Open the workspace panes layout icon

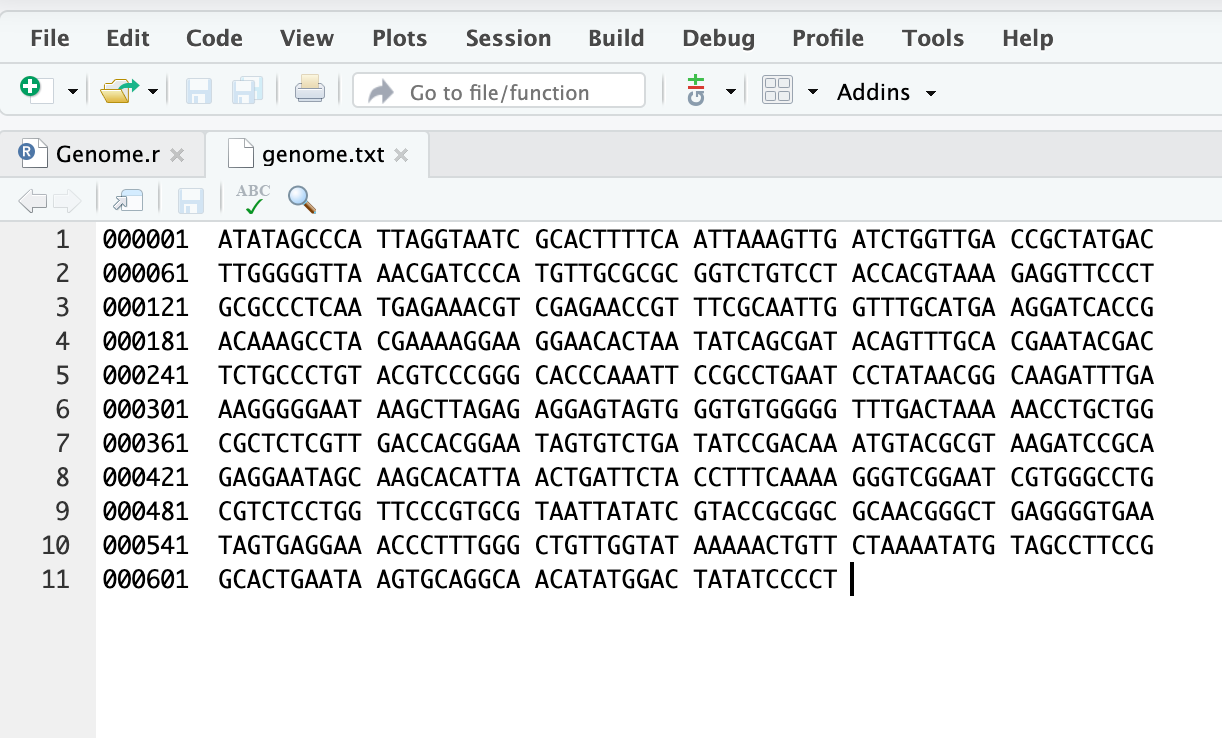(777, 90)
